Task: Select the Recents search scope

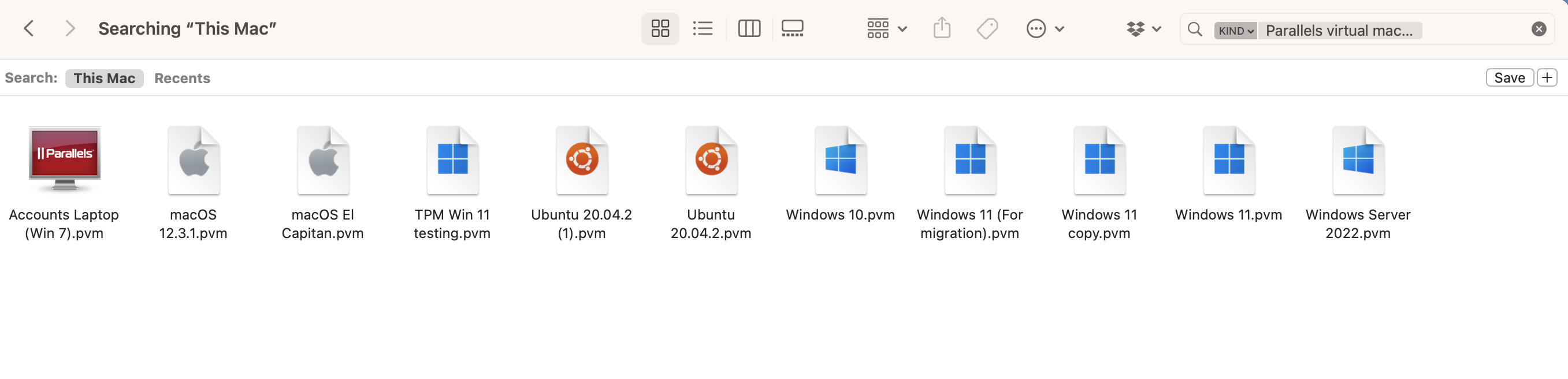Action: (182, 79)
